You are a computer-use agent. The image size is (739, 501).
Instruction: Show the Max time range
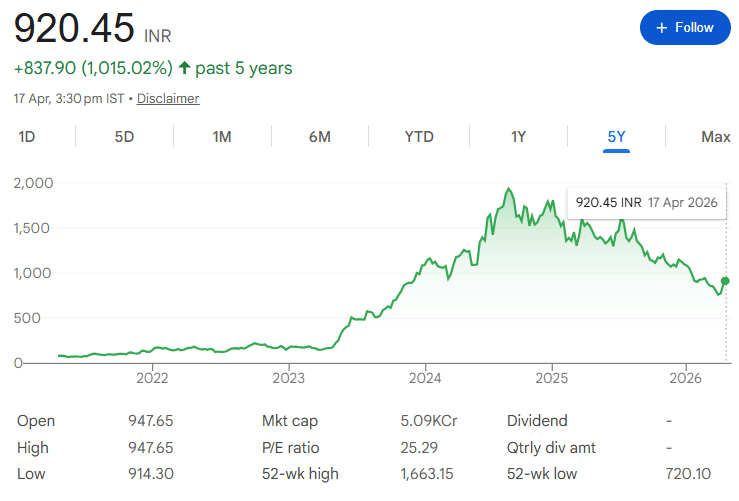click(715, 137)
